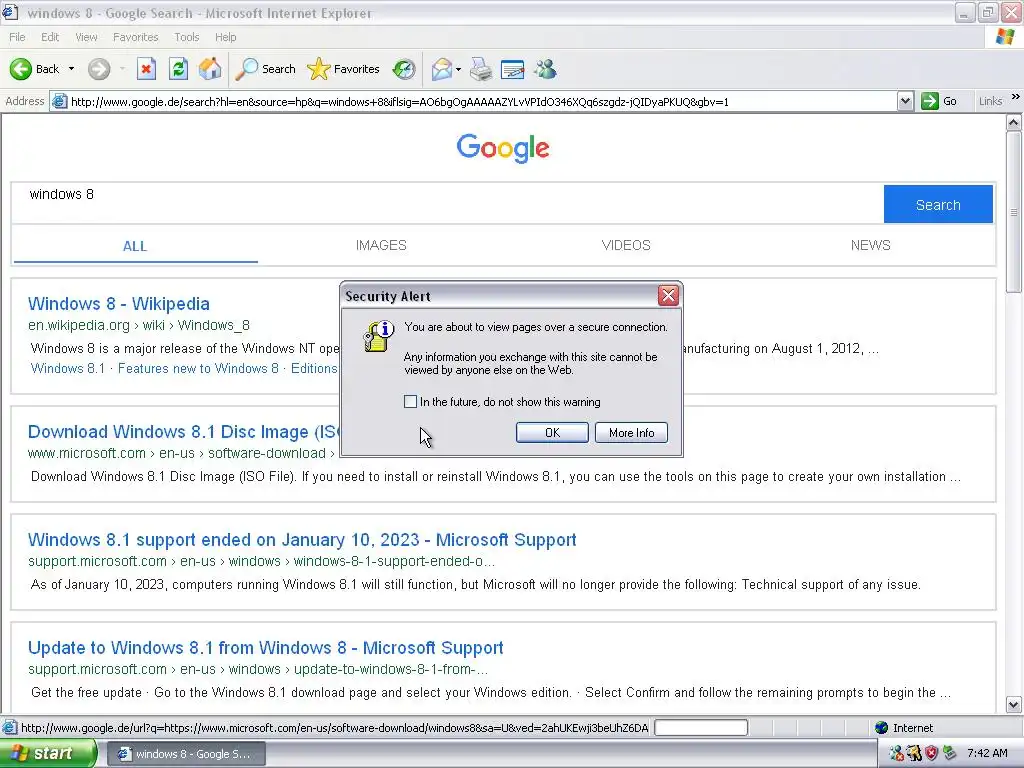Click the Go button
The image size is (1024, 768).
pos(939,101)
